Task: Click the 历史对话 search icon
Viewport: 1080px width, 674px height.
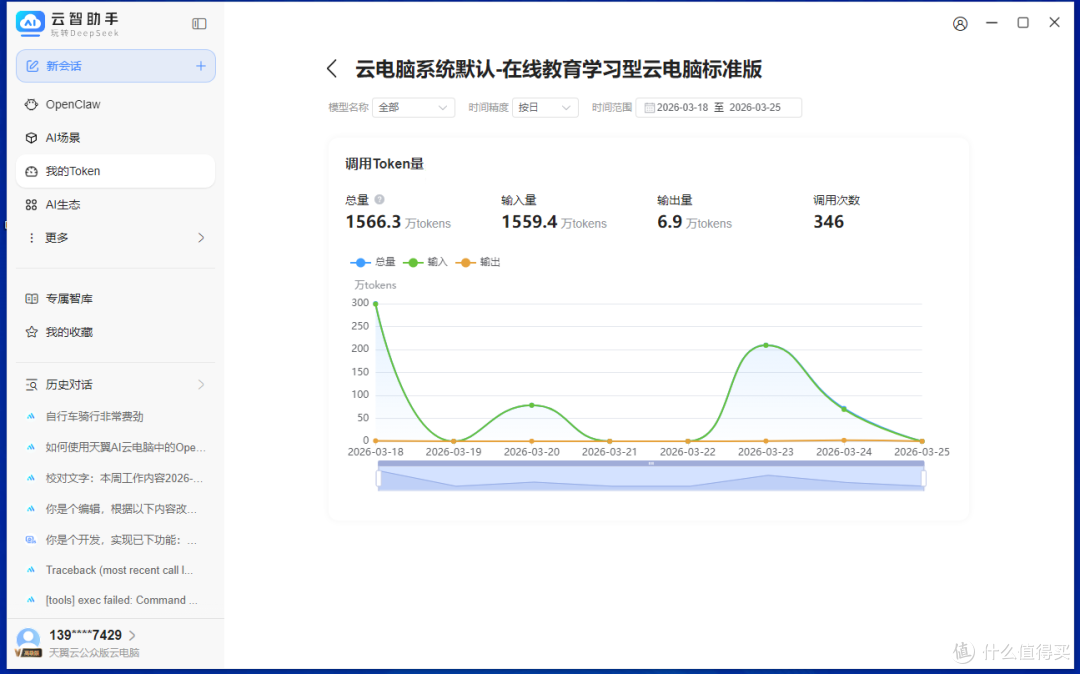Action: 31,385
